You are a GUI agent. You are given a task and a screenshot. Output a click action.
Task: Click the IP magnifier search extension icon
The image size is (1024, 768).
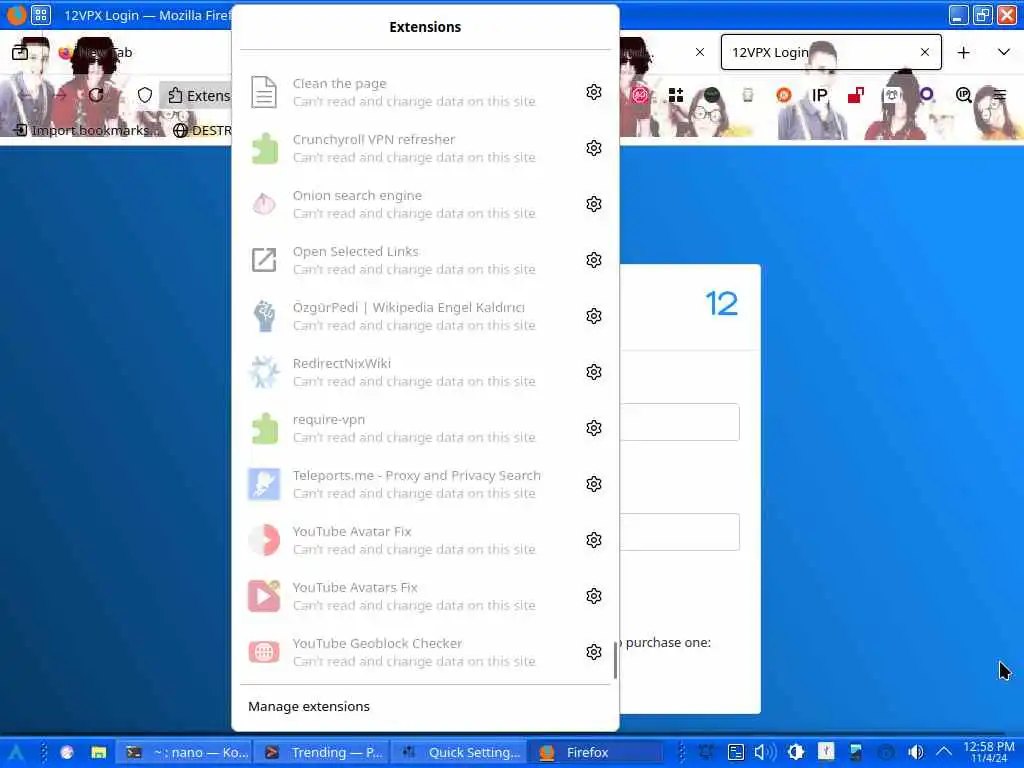pos(963,95)
